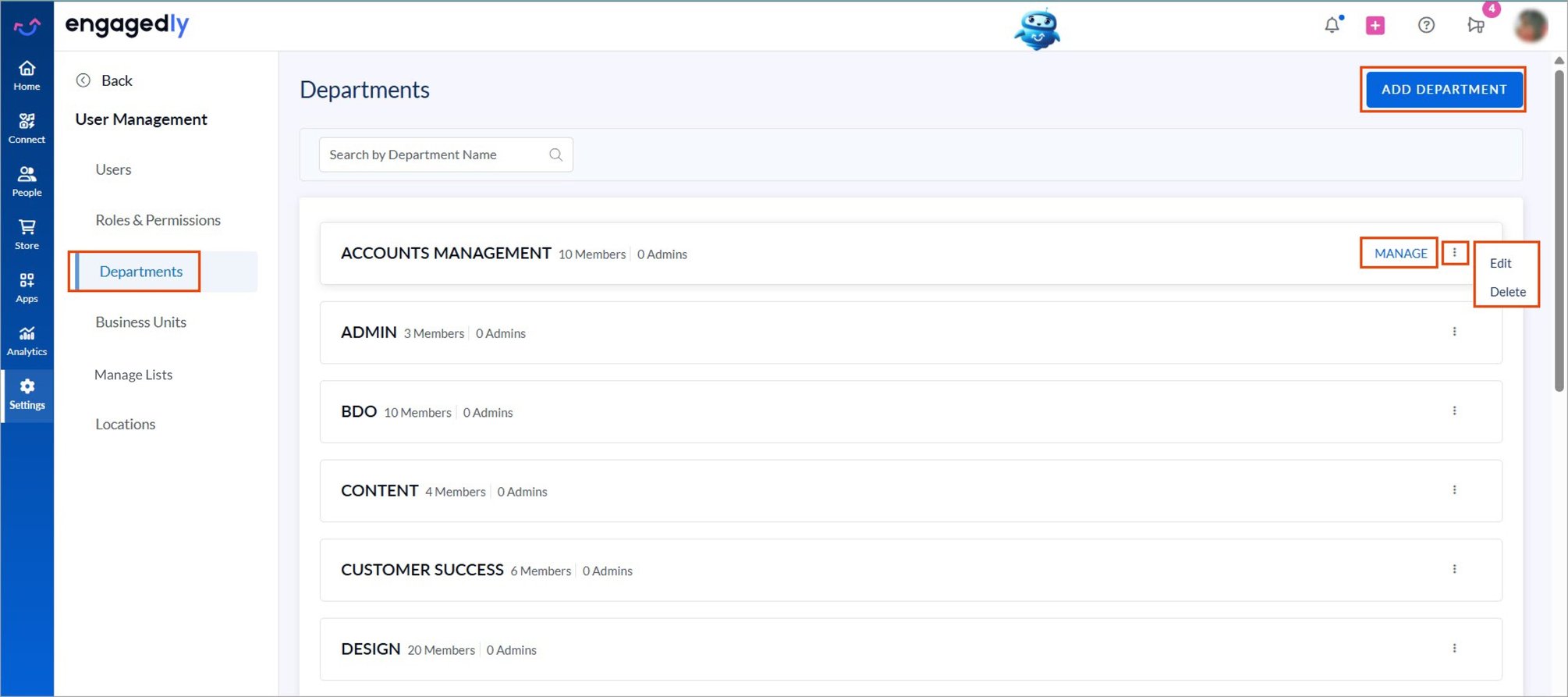Click the Engagedly swoosh logo icon
The height and width of the screenshot is (697, 1568).
(x=27, y=27)
